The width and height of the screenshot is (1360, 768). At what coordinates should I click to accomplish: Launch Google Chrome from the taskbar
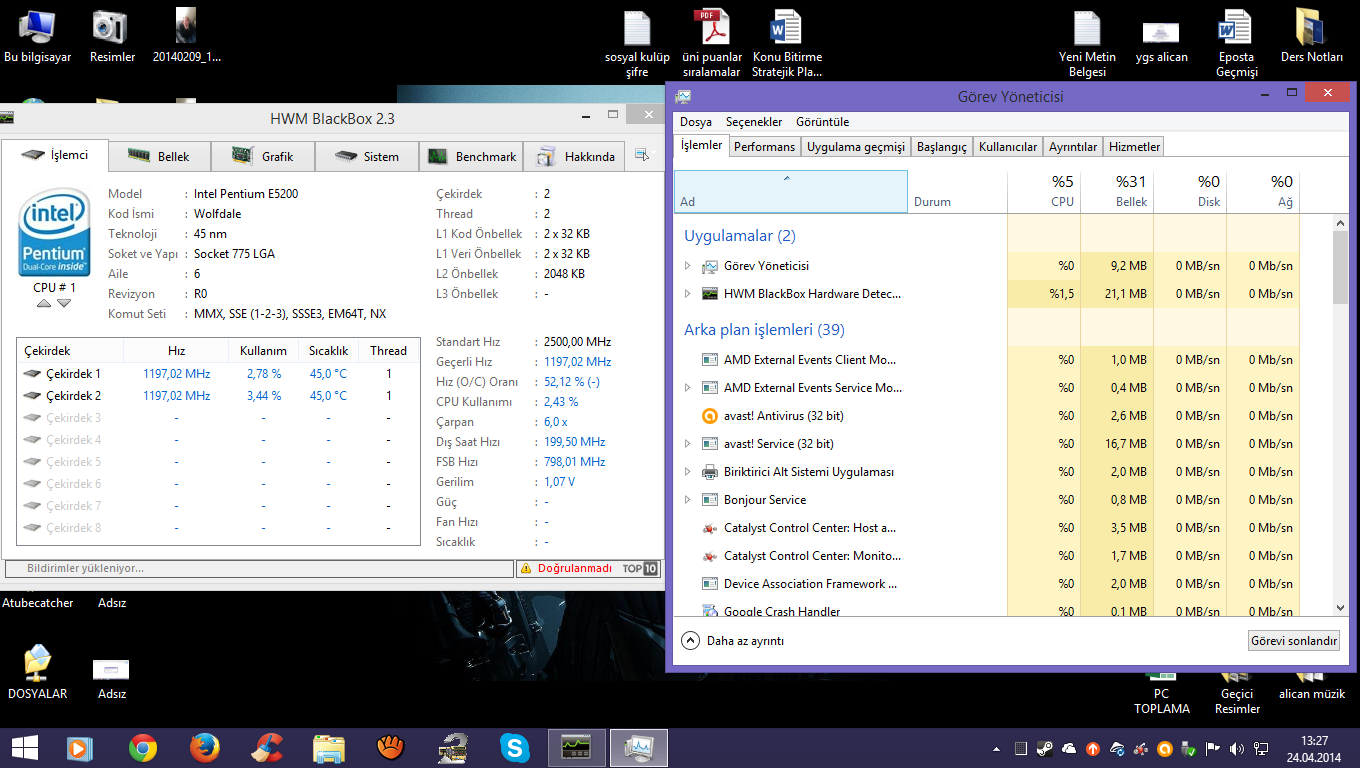(x=143, y=748)
